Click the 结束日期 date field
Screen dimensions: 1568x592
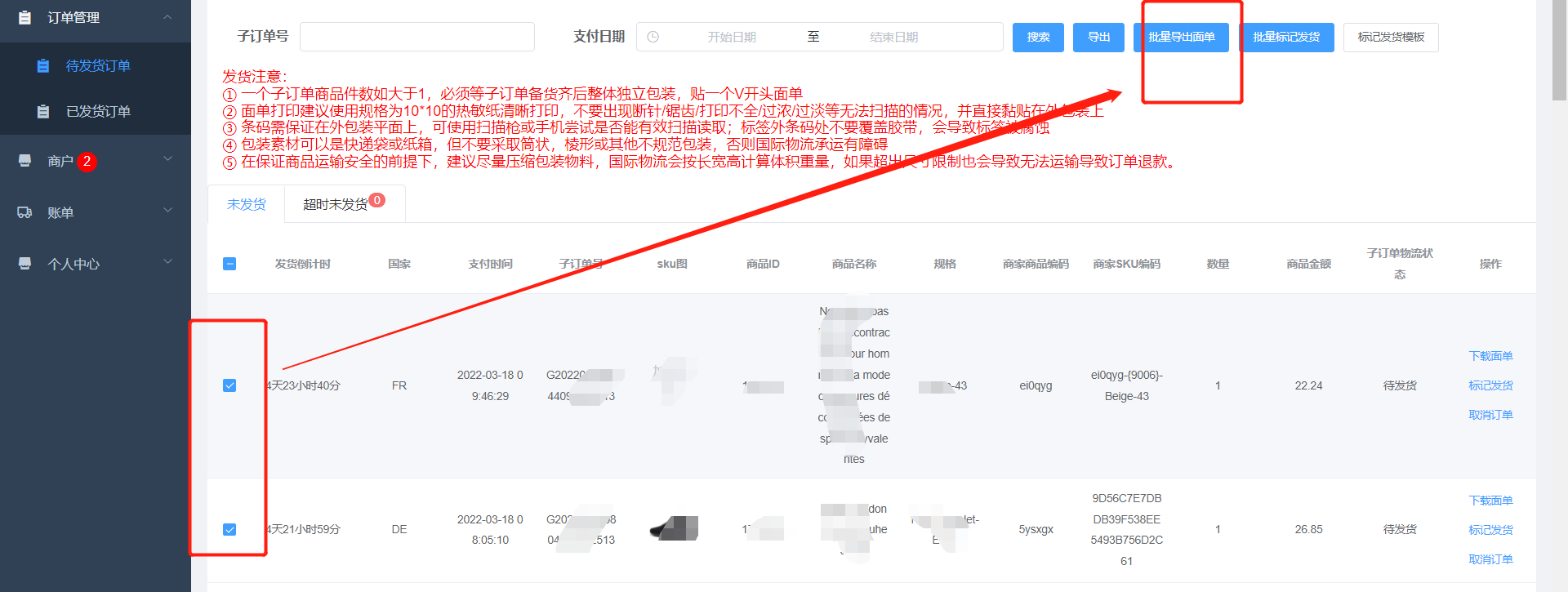[x=893, y=37]
